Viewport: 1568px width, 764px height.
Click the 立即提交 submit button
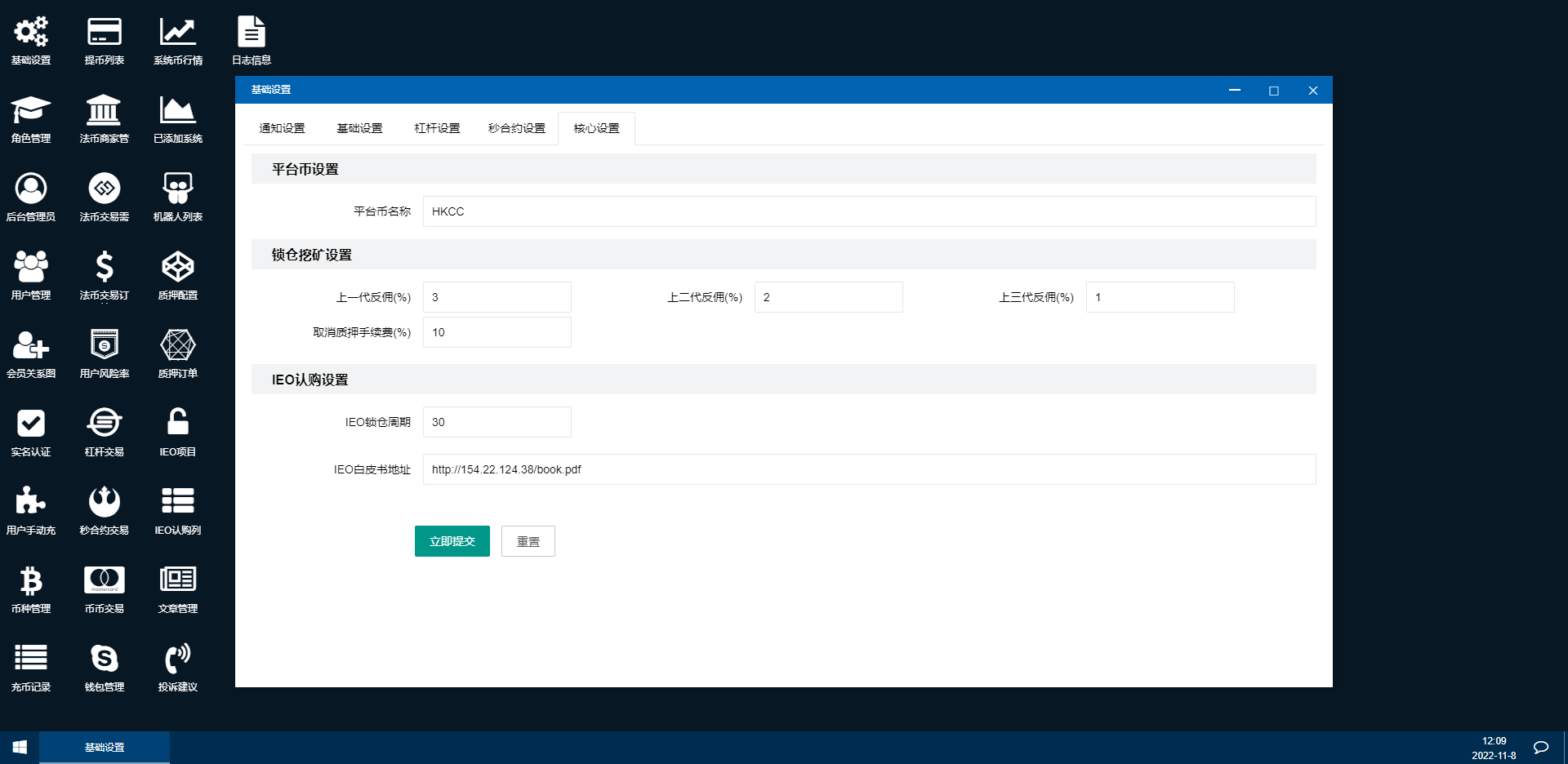tap(452, 541)
